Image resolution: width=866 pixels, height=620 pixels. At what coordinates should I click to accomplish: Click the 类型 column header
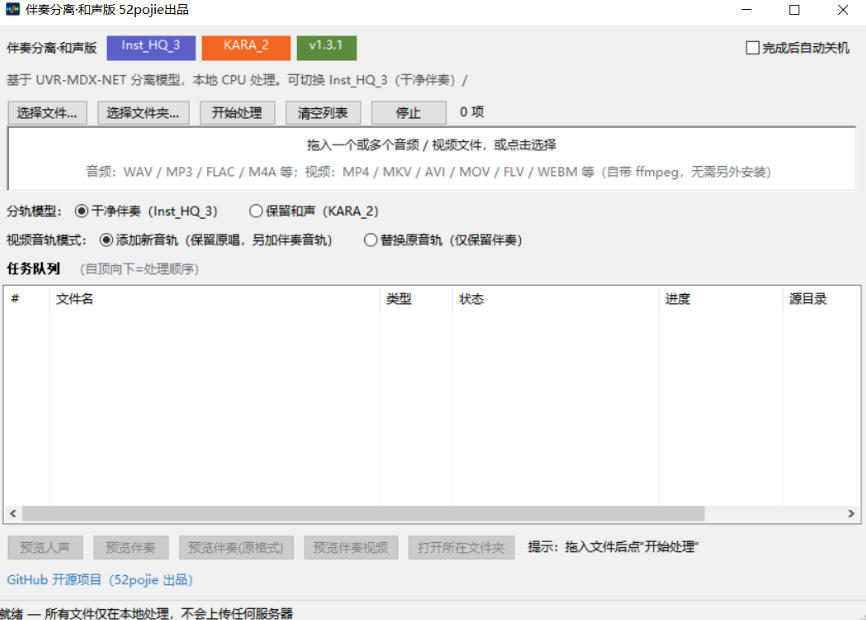pos(416,299)
